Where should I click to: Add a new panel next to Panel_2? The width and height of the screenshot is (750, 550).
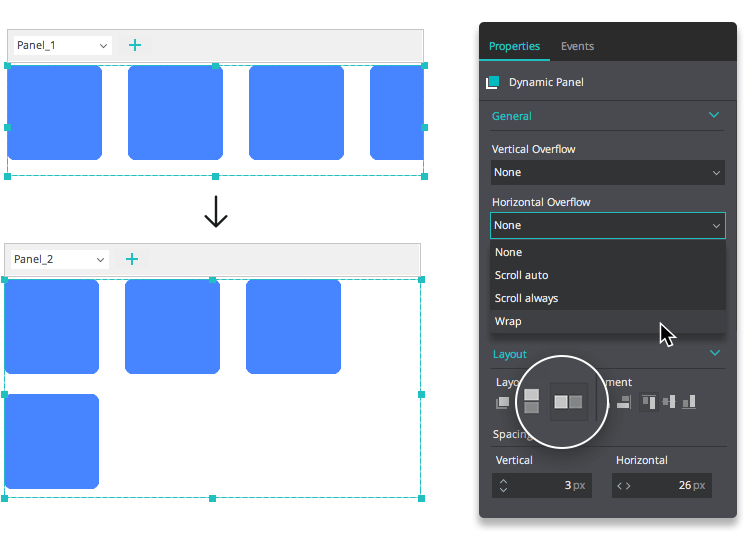tap(132, 259)
